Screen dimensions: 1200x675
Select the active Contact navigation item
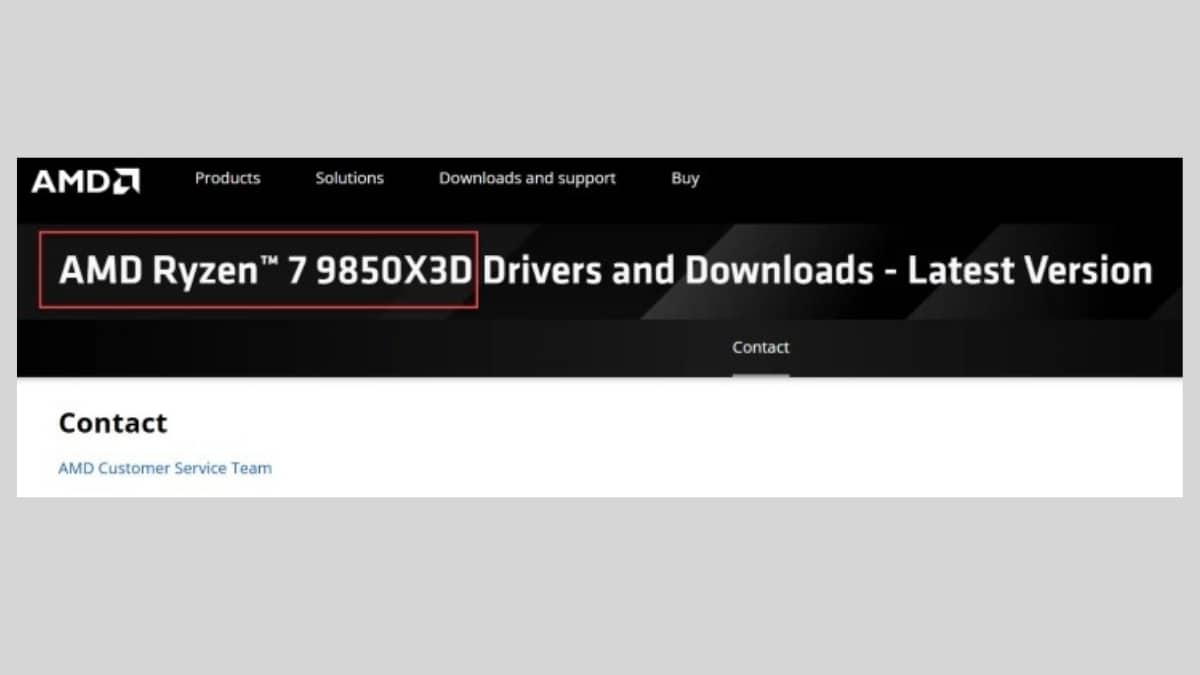point(760,347)
